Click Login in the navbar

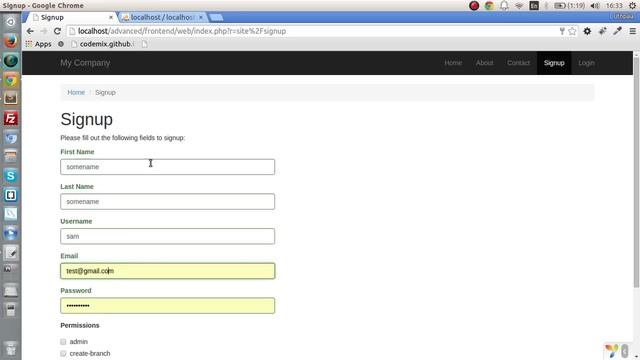click(x=586, y=63)
